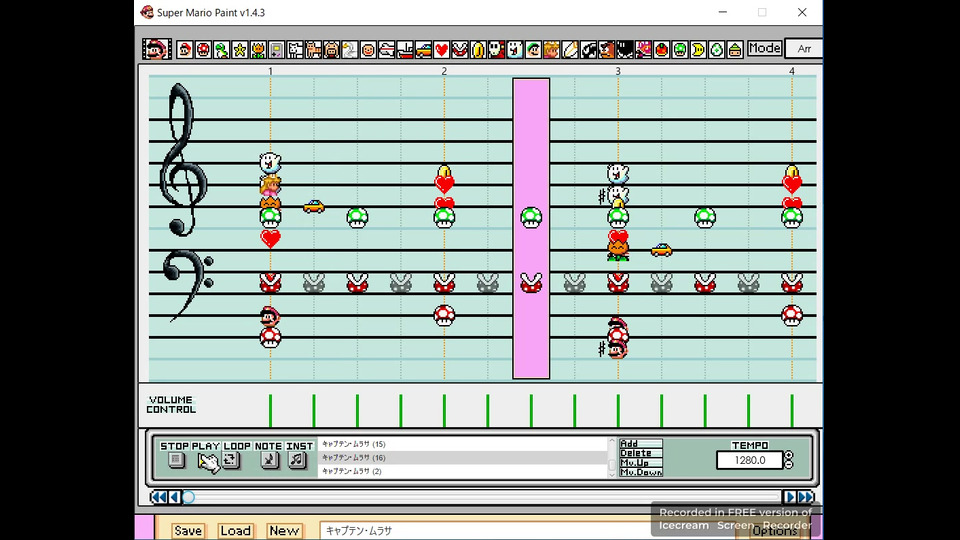Click the Mode button
The height and width of the screenshot is (540, 960).
(x=764, y=48)
